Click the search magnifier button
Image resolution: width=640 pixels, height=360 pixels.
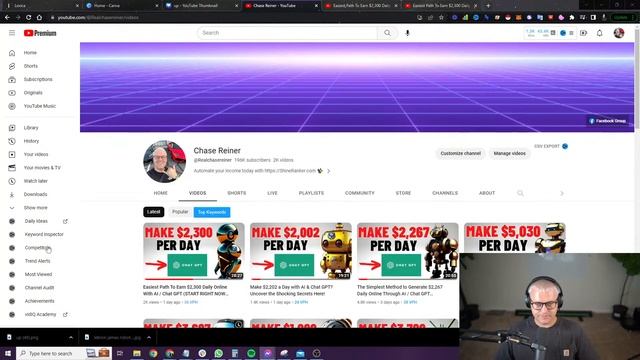387,33
